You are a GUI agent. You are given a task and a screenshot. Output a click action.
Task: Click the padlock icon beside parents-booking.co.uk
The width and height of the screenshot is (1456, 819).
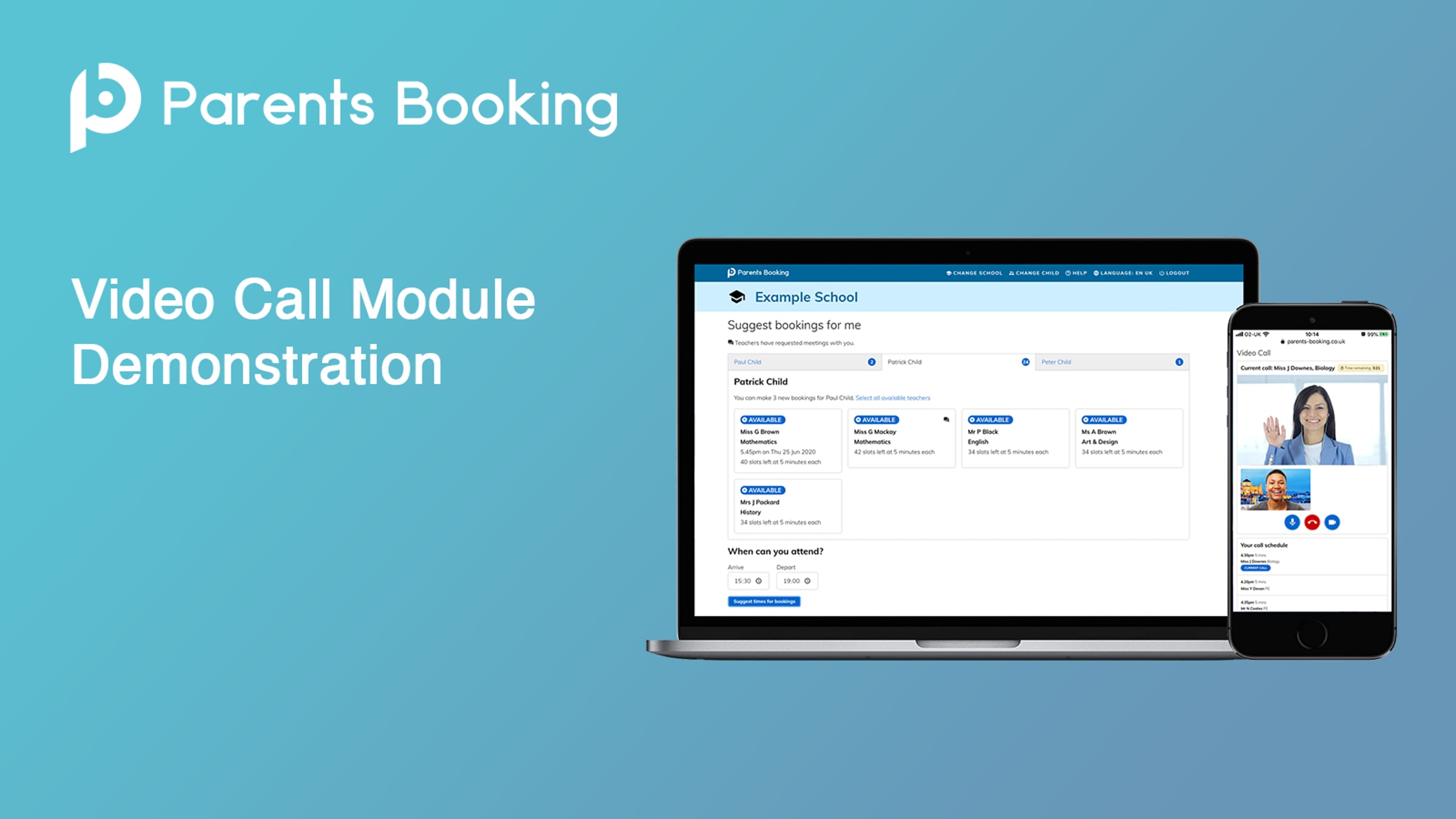tap(1282, 342)
